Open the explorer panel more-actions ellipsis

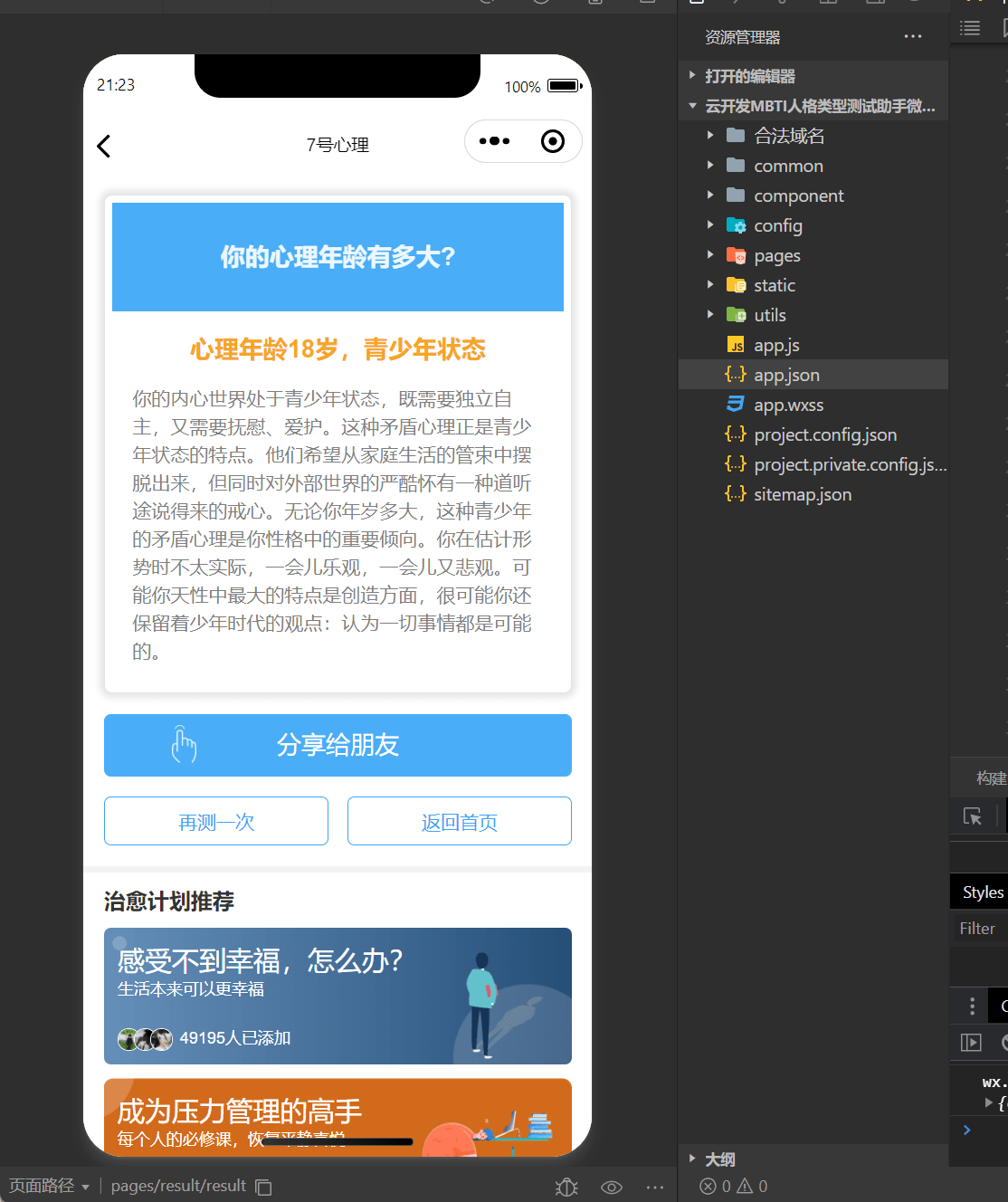click(x=913, y=36)
